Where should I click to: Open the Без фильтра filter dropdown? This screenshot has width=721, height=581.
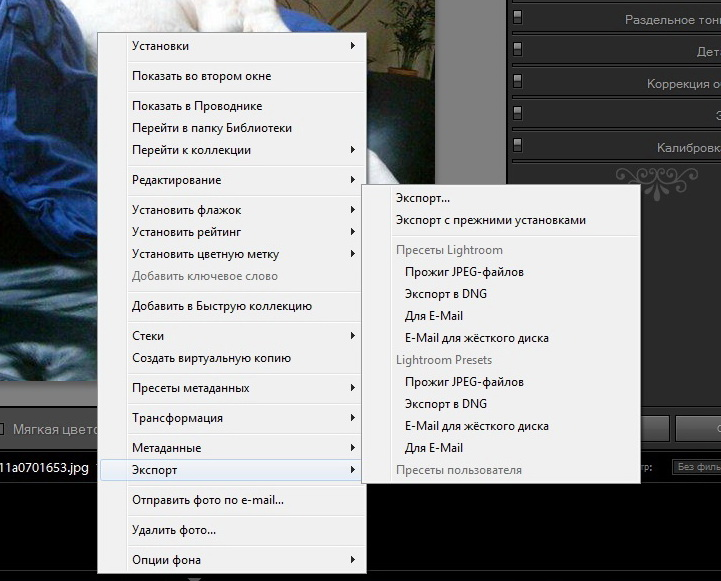pos(695,466)
